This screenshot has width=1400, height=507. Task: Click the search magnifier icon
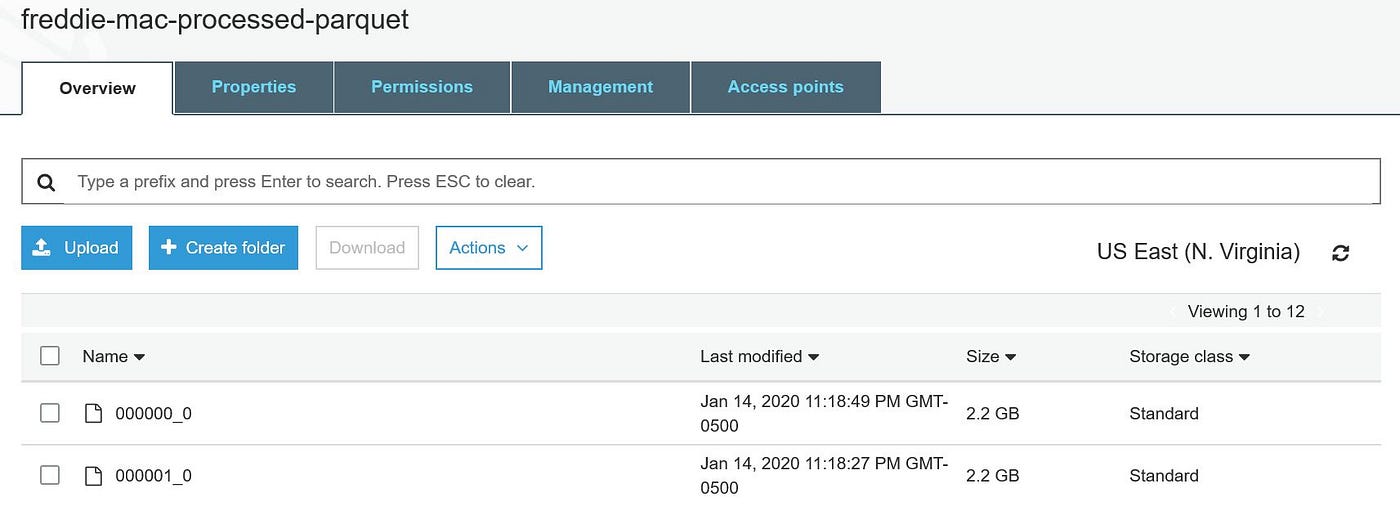(x=46, y=183)
